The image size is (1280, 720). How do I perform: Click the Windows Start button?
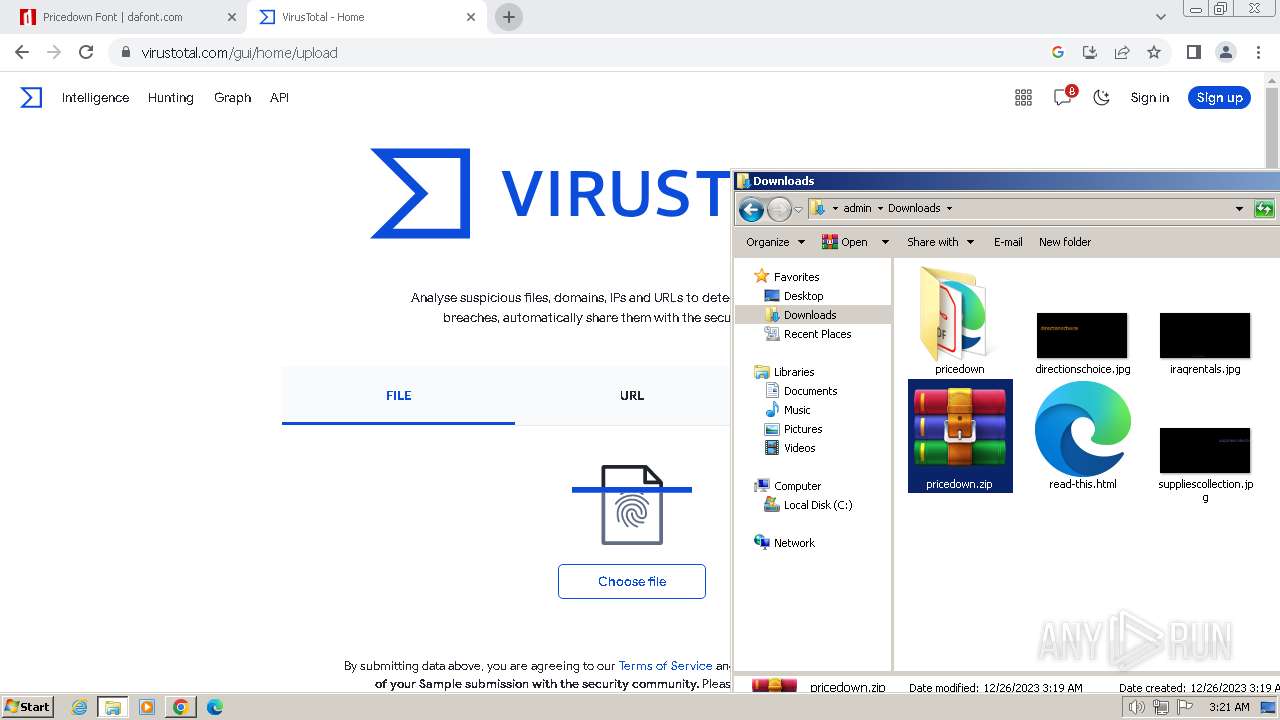point(28,706)
